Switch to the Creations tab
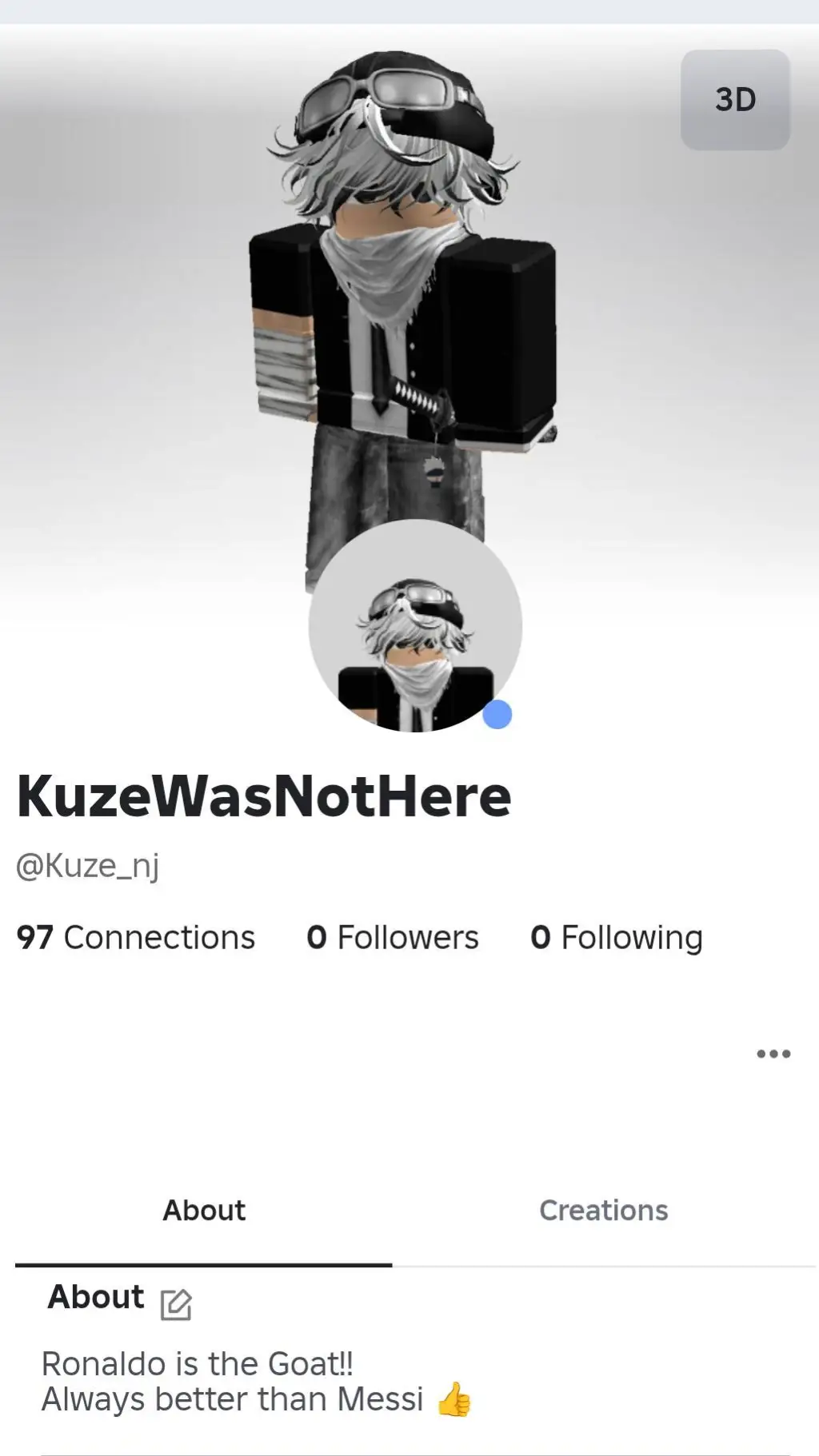Viewport: 819px width, 1456px height. [604, 1210]
